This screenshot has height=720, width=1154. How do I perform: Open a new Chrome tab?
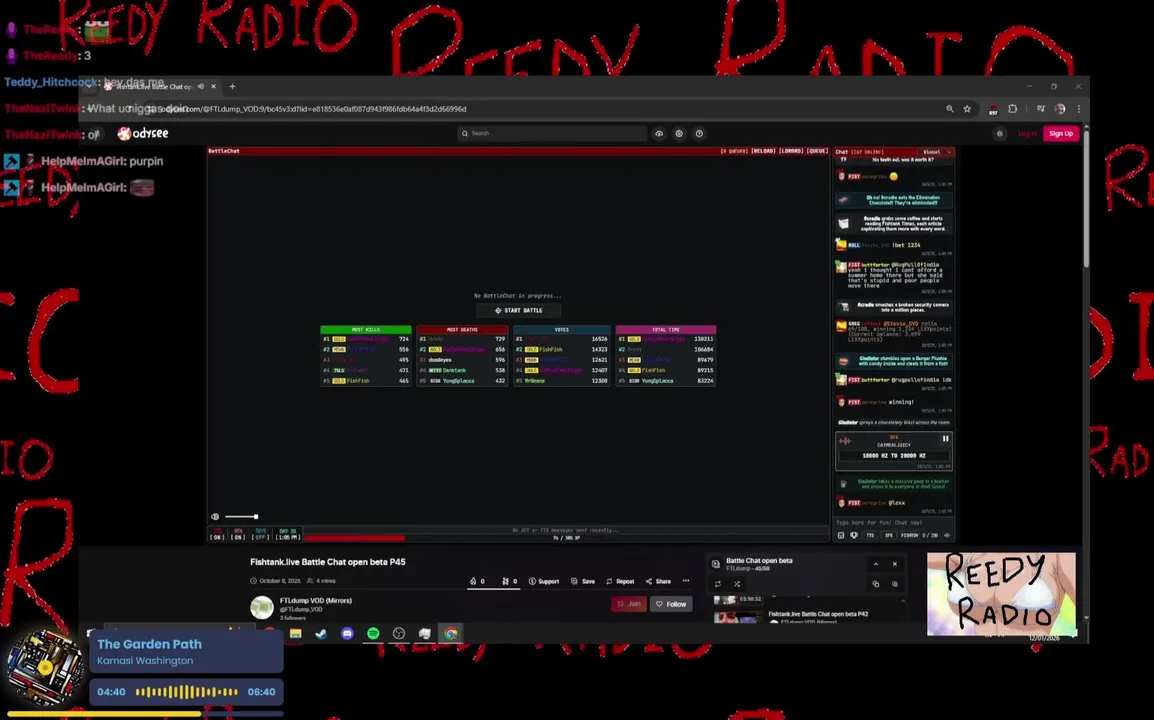tap(233, 86)
